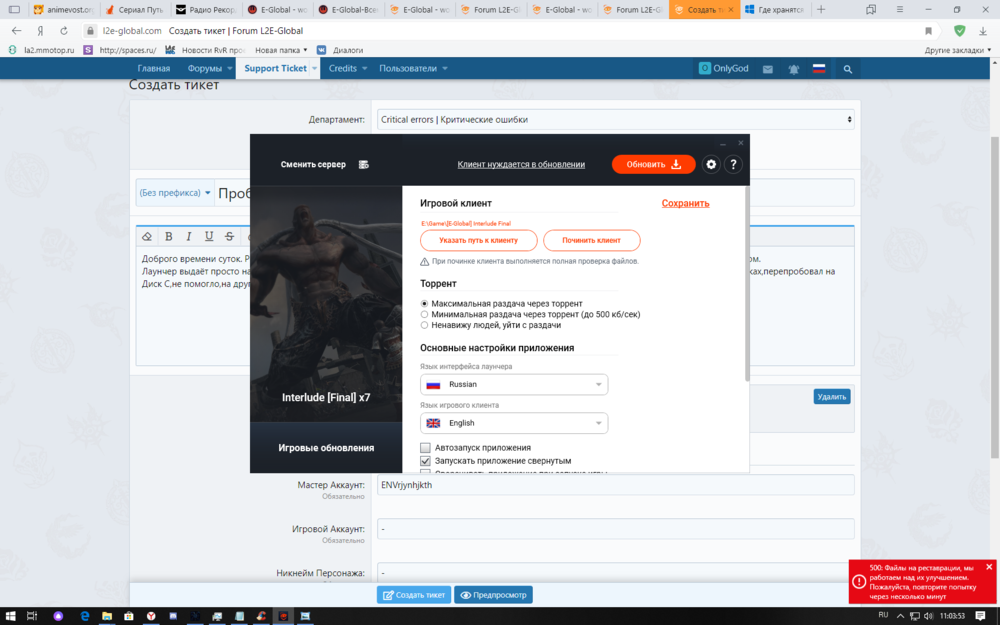Enable Автозапуск приложения checkbox
Screen dimensions: 1000x625
click(x=425, y=448)
